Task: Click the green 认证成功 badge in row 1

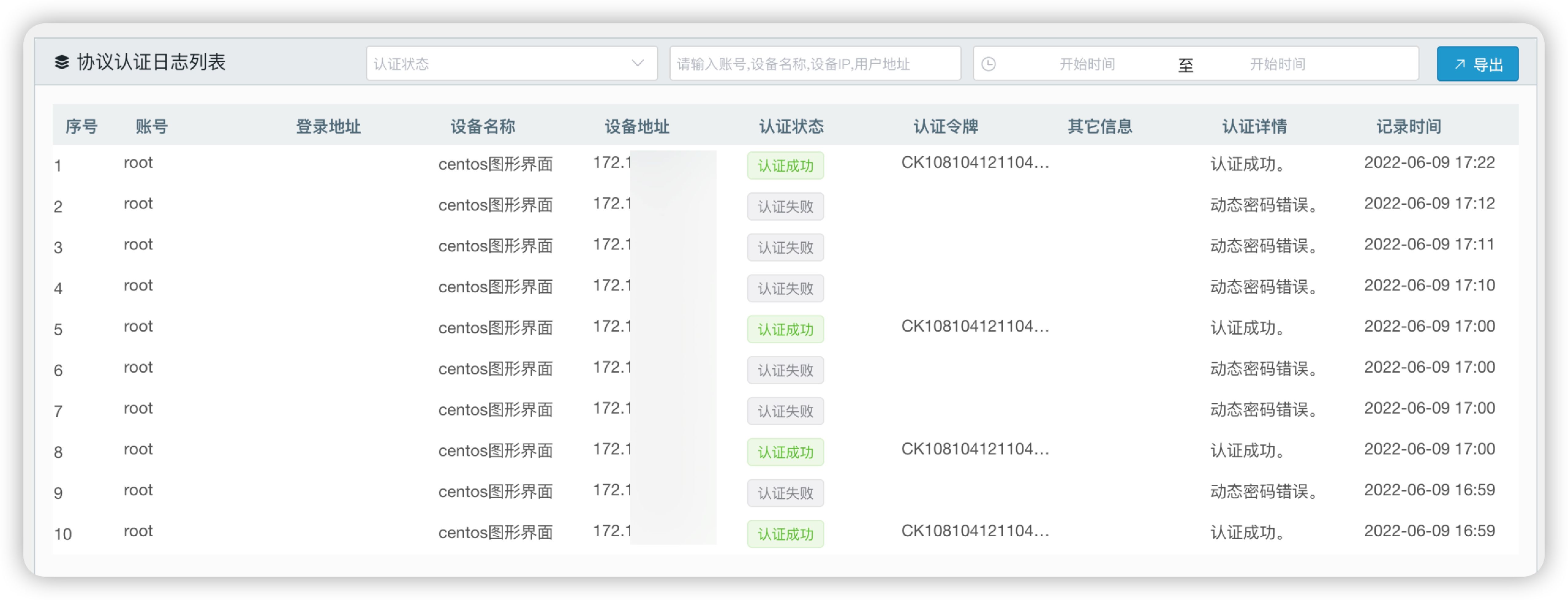Action: 785,165
